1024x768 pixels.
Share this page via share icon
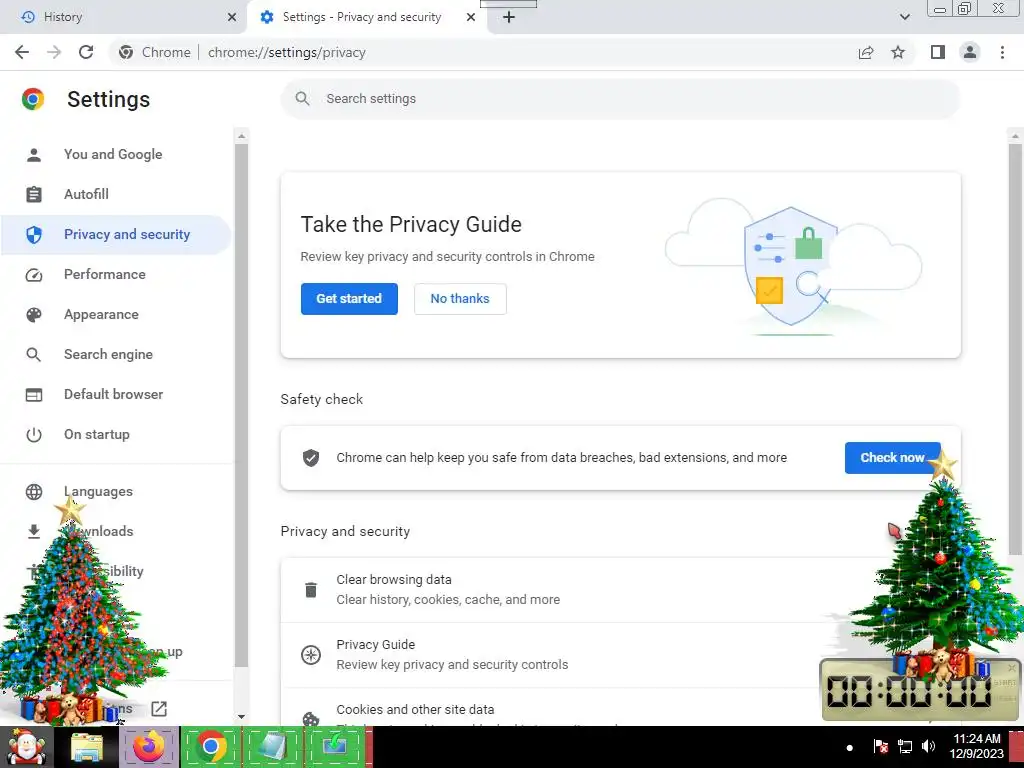point(866,52)
